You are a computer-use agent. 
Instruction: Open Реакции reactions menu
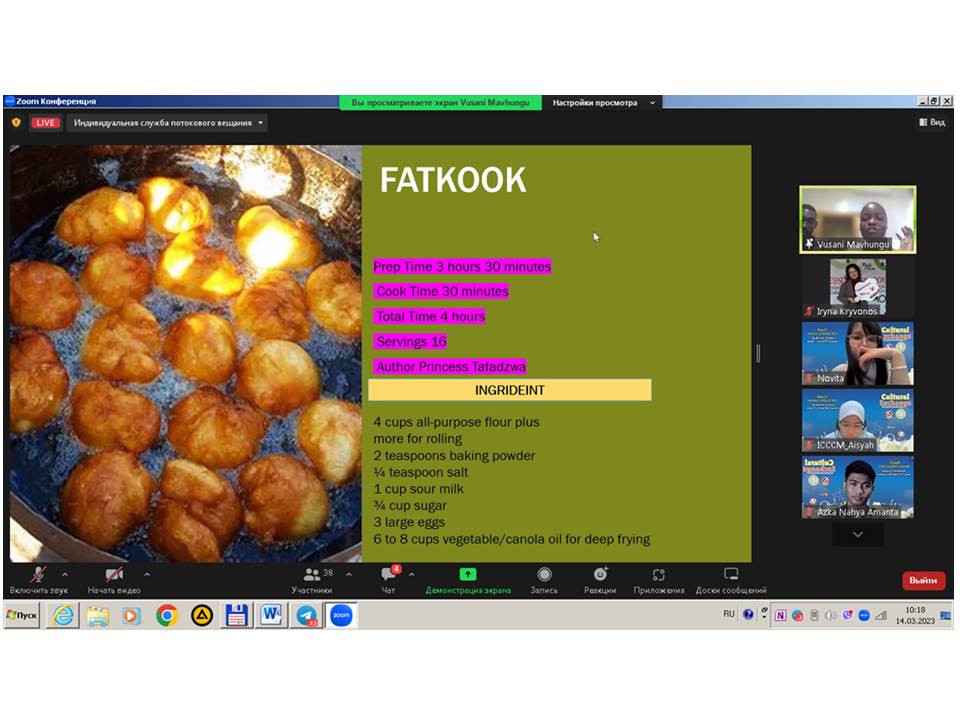click(600, 580)
